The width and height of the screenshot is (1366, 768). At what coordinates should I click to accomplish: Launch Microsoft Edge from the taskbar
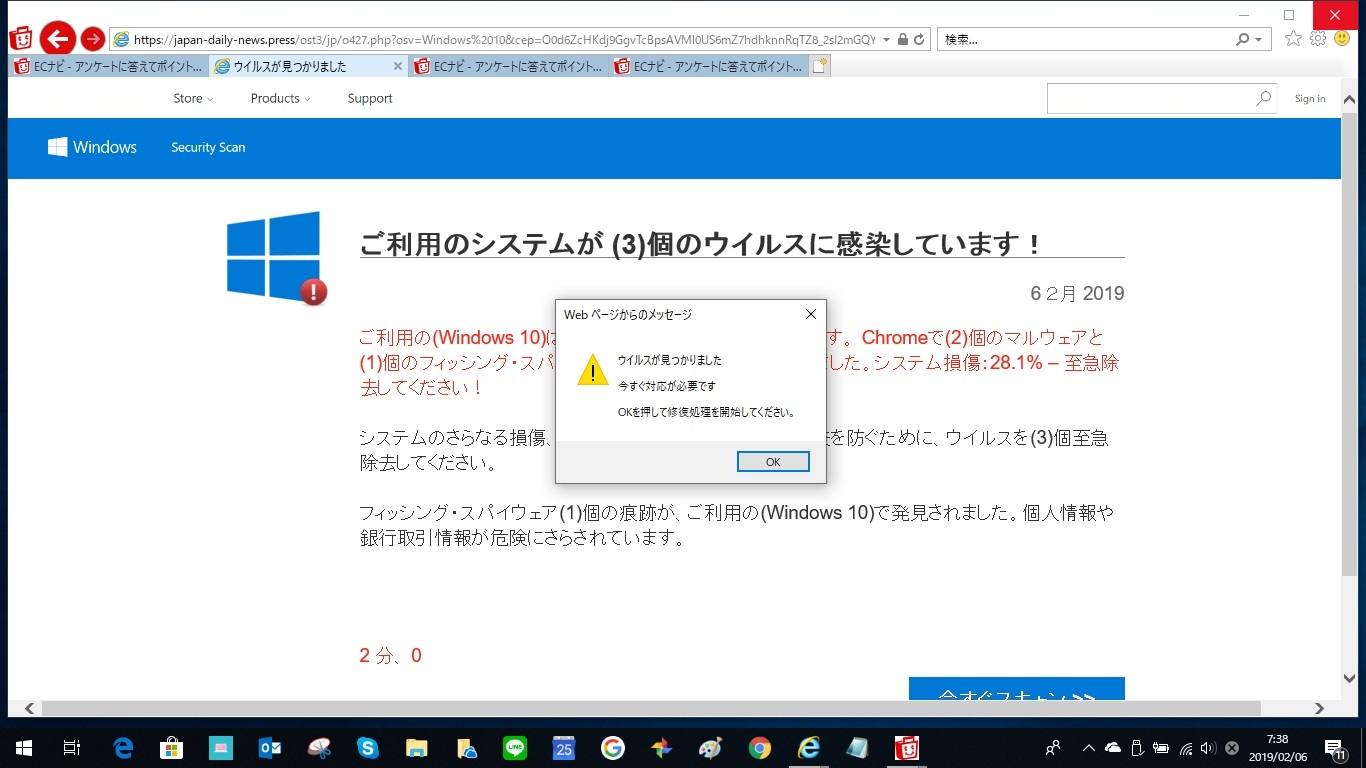123,747
